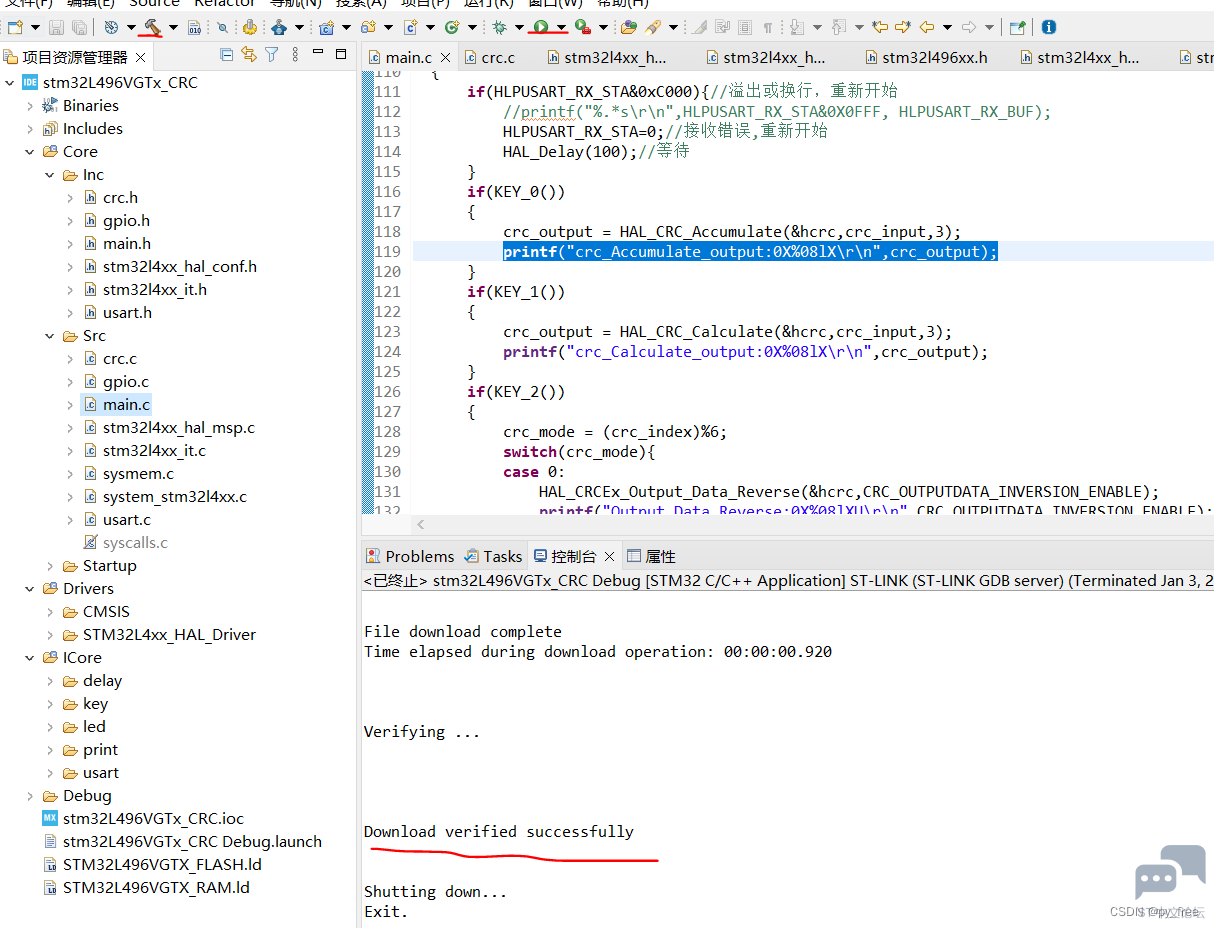Click the editor horizontal scrollbar left arrow
The image size is (1214, 928).
click(421, 524)
